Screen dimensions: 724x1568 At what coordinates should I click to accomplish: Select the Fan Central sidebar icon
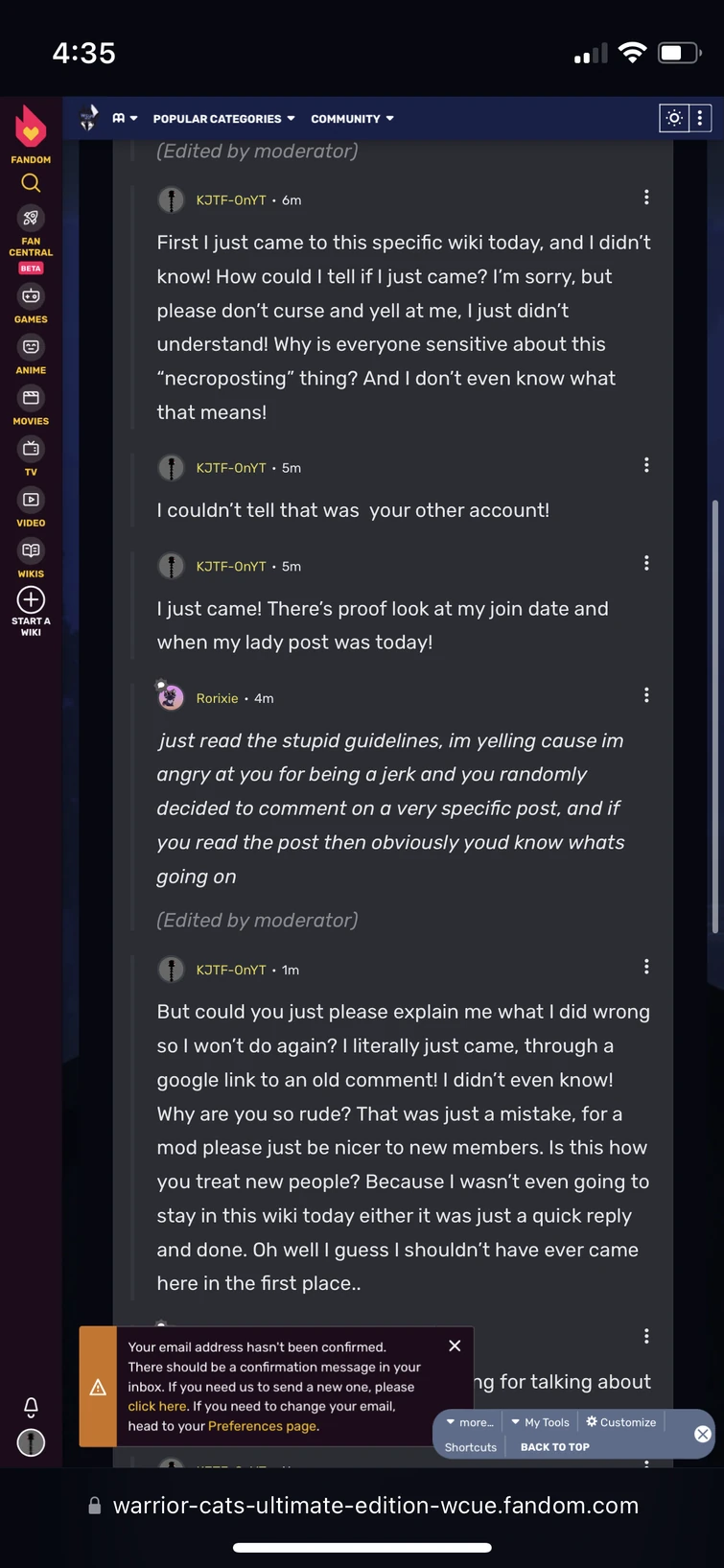point(30,218)
